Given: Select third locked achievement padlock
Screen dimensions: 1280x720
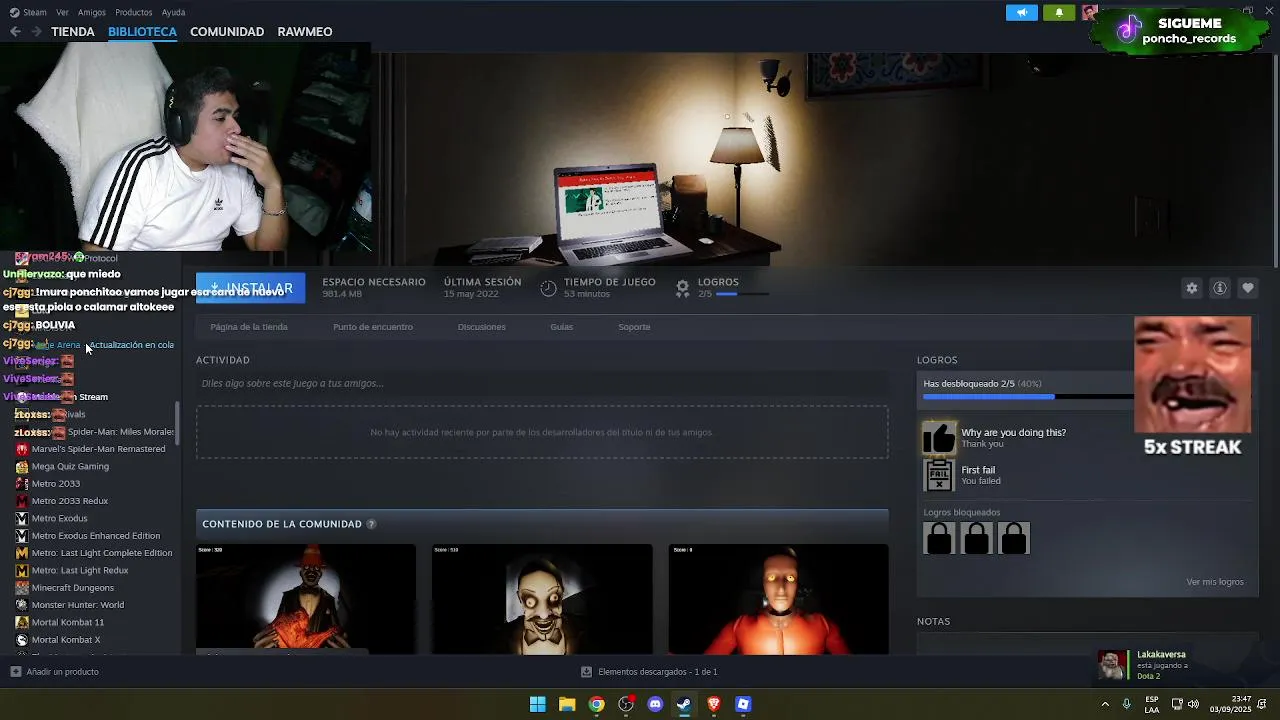Looking at the screenshot, I should click(1013, 538).
